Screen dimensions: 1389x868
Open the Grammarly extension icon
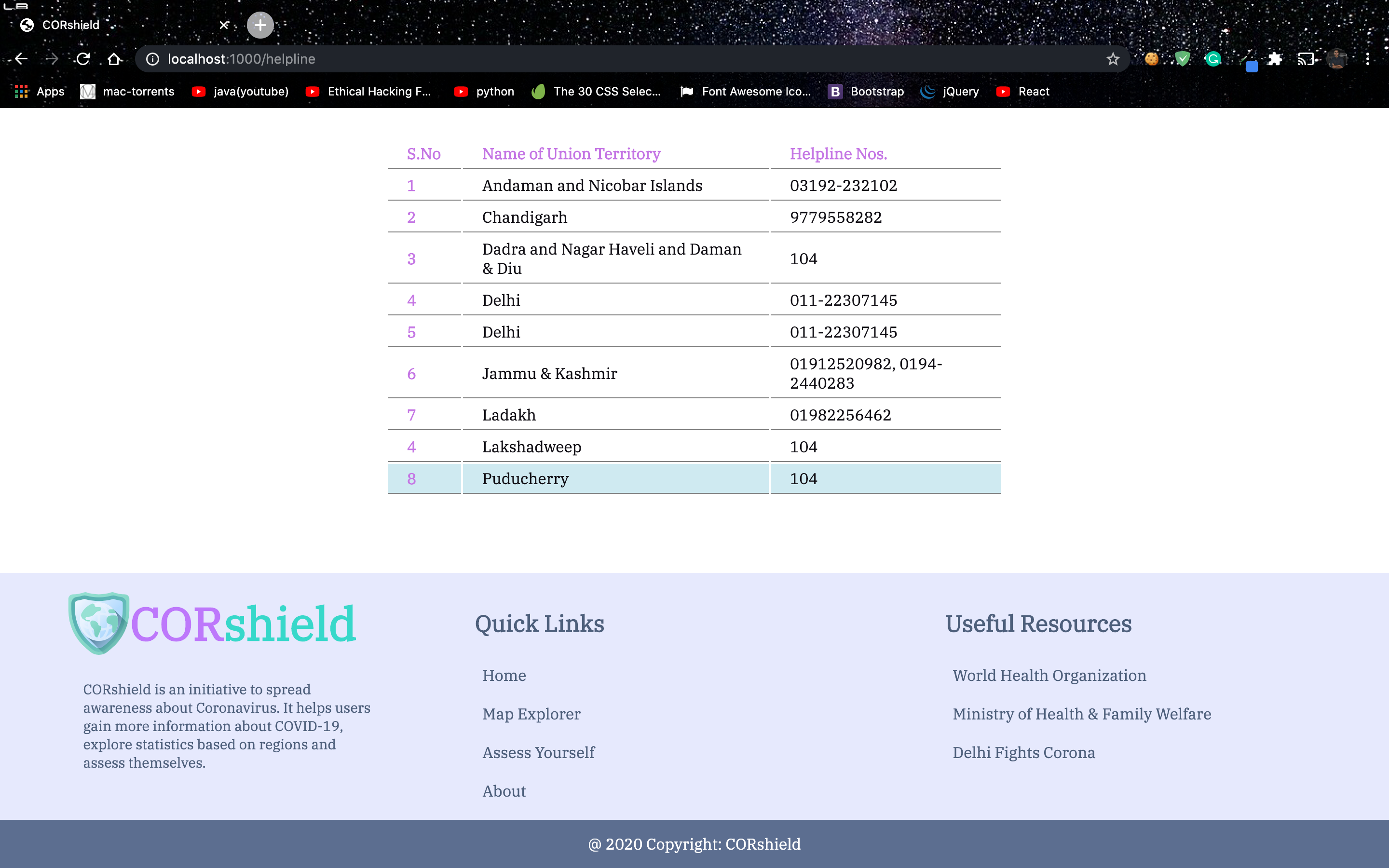coord(1213,59)
